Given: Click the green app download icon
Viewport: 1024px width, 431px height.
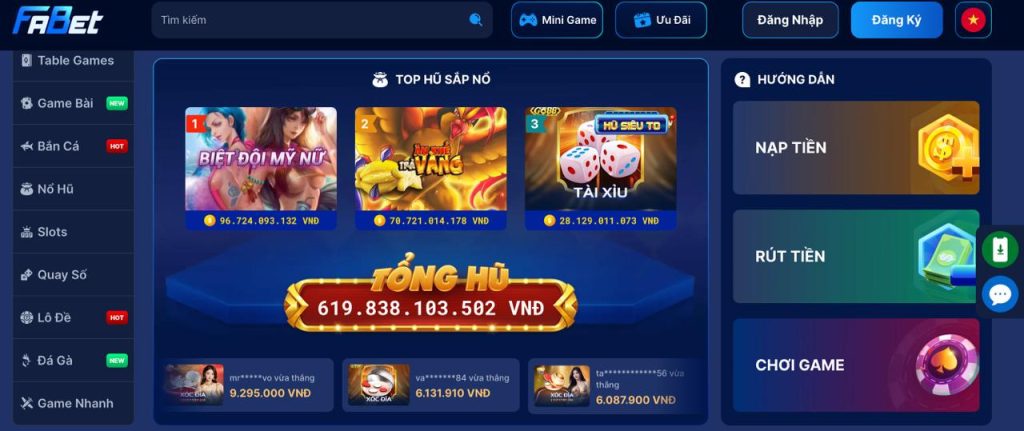Looking at the screenshot, I should tap(1000, 249).
